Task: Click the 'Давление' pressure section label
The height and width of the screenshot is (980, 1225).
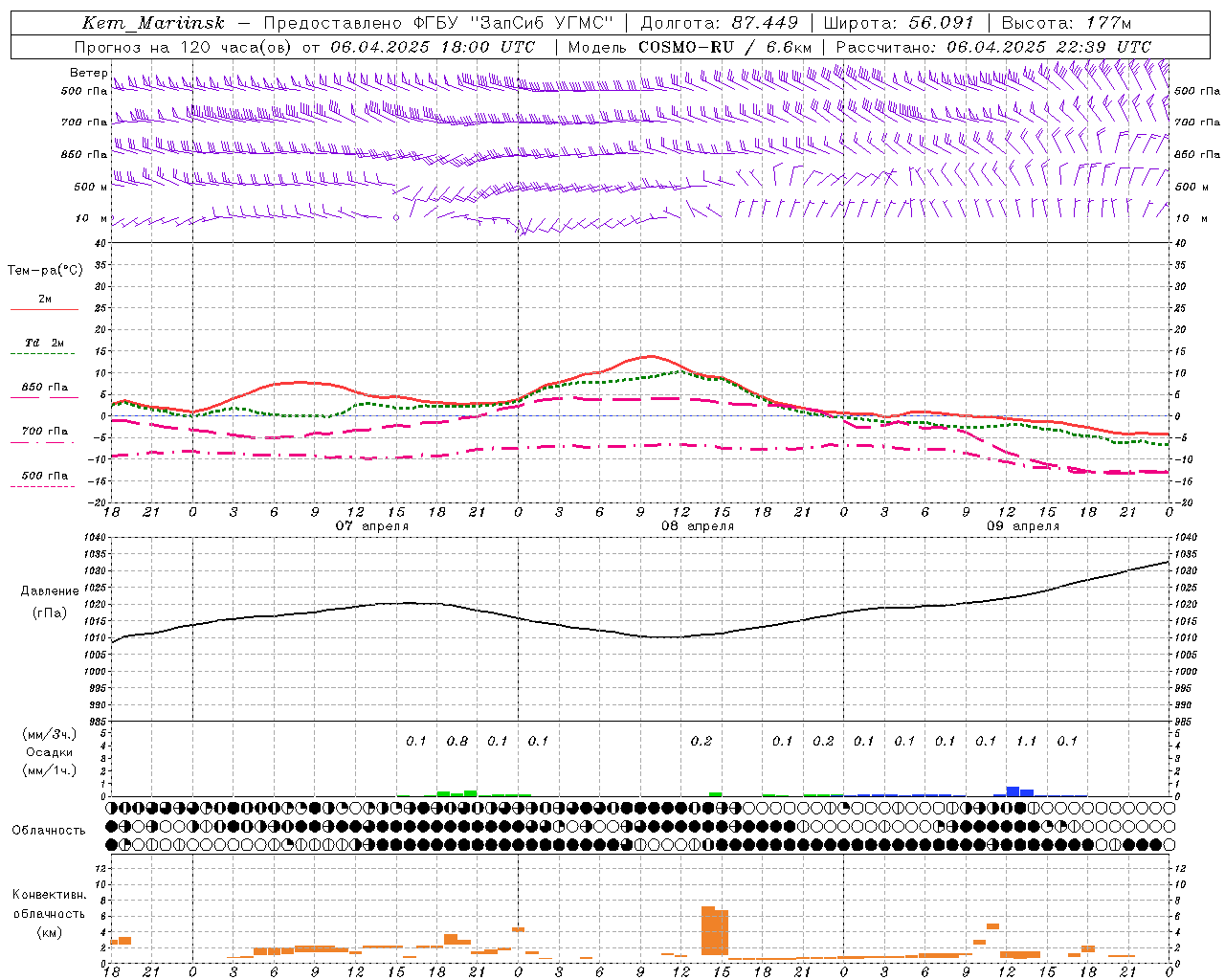Action: (49, 591)
